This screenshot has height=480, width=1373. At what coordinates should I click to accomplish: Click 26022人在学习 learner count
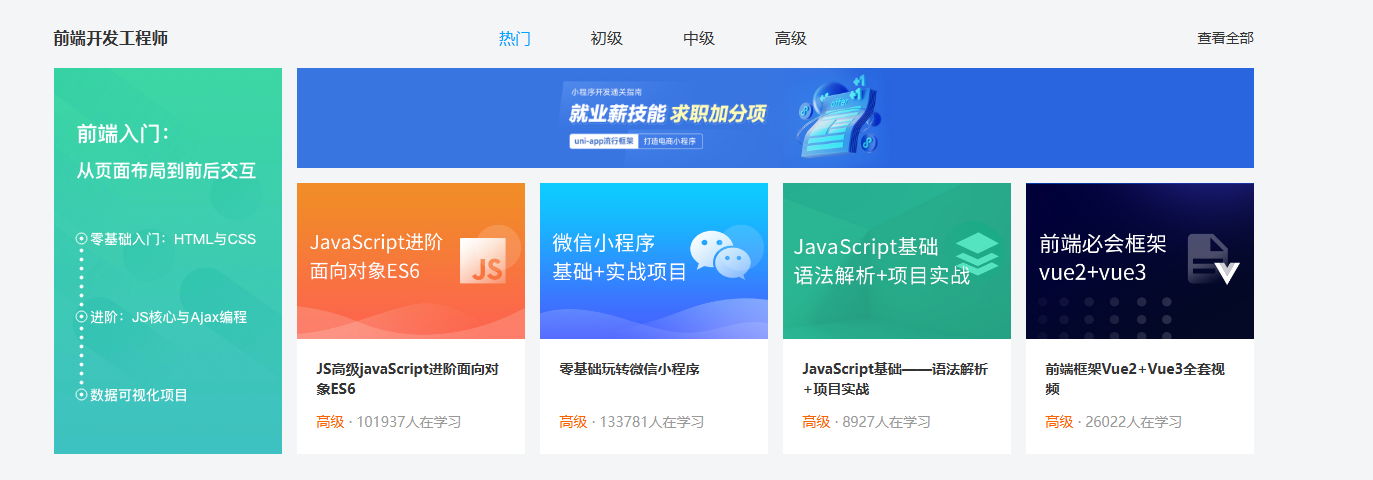pos(1134,422)
